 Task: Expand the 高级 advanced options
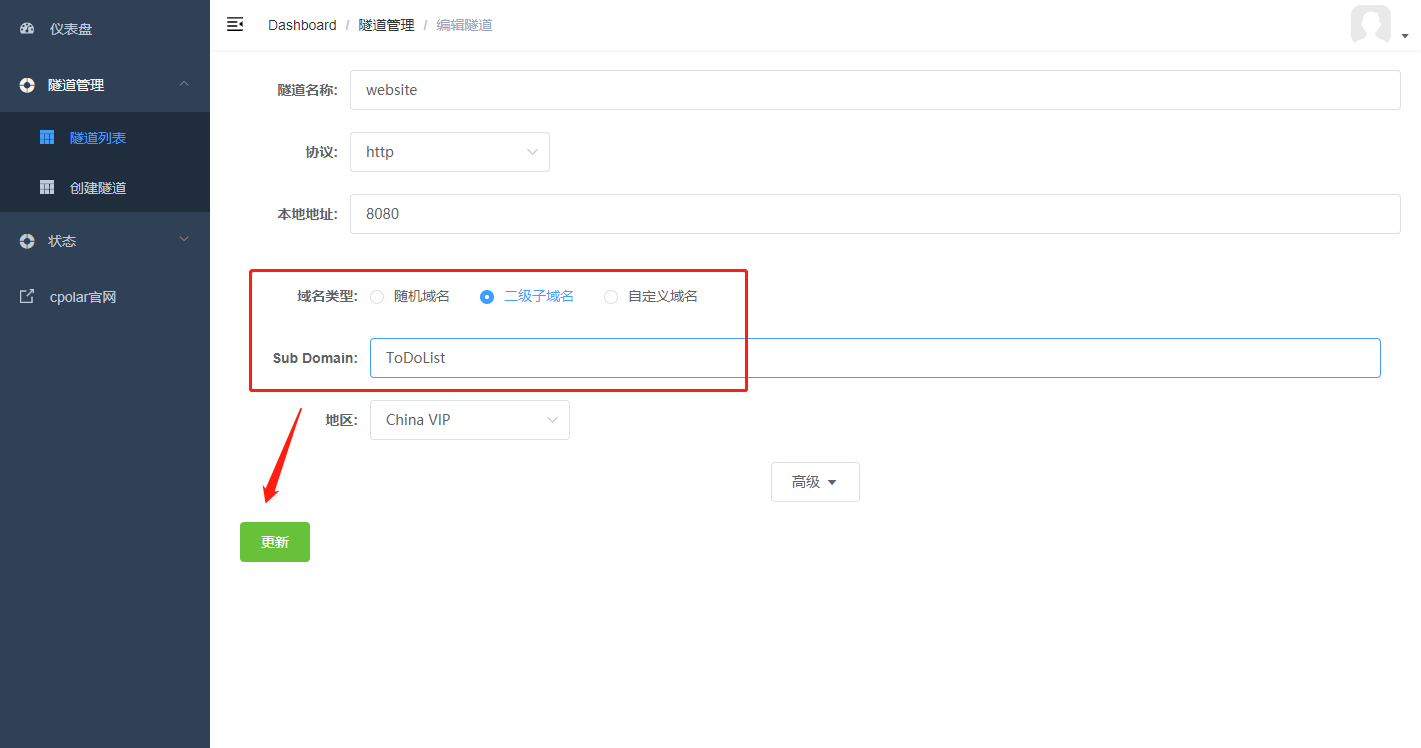[815, 481]
